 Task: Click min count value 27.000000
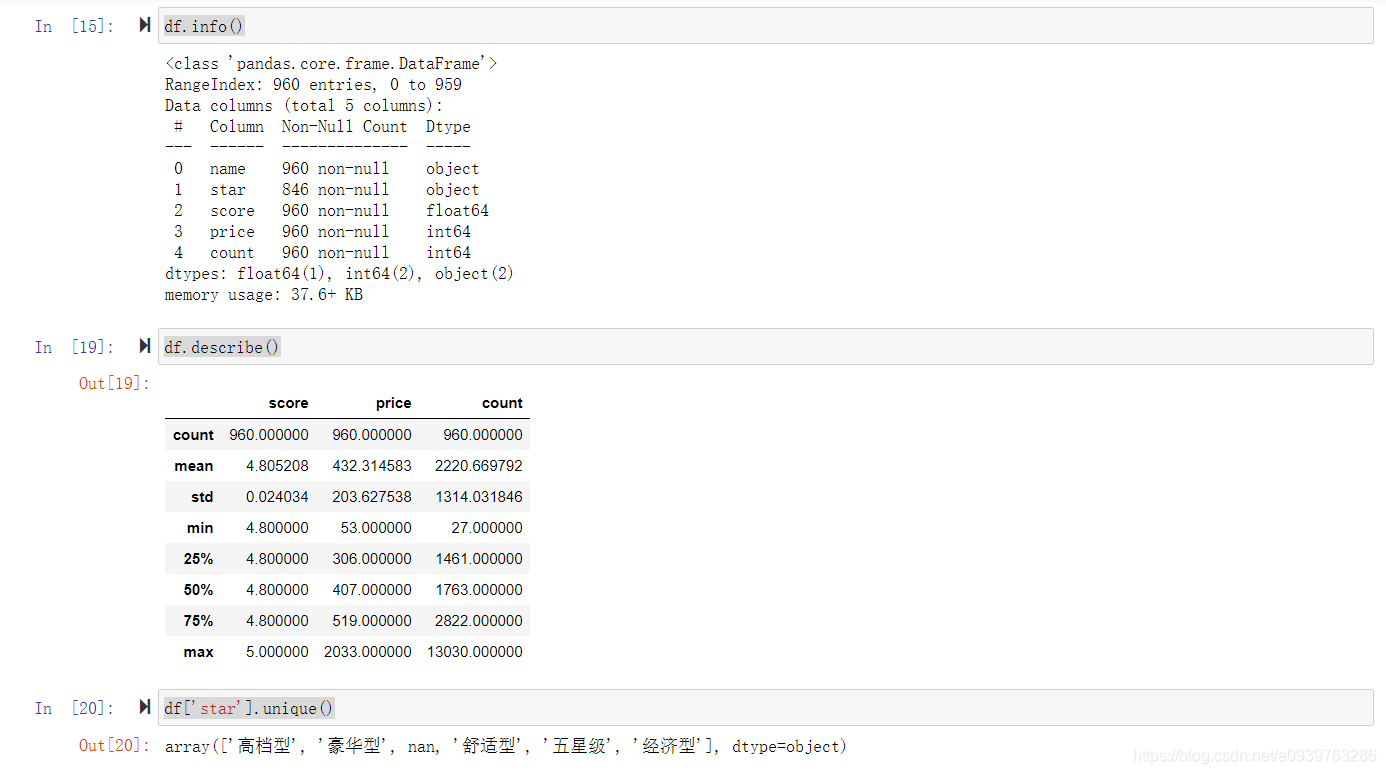(487, 528)
